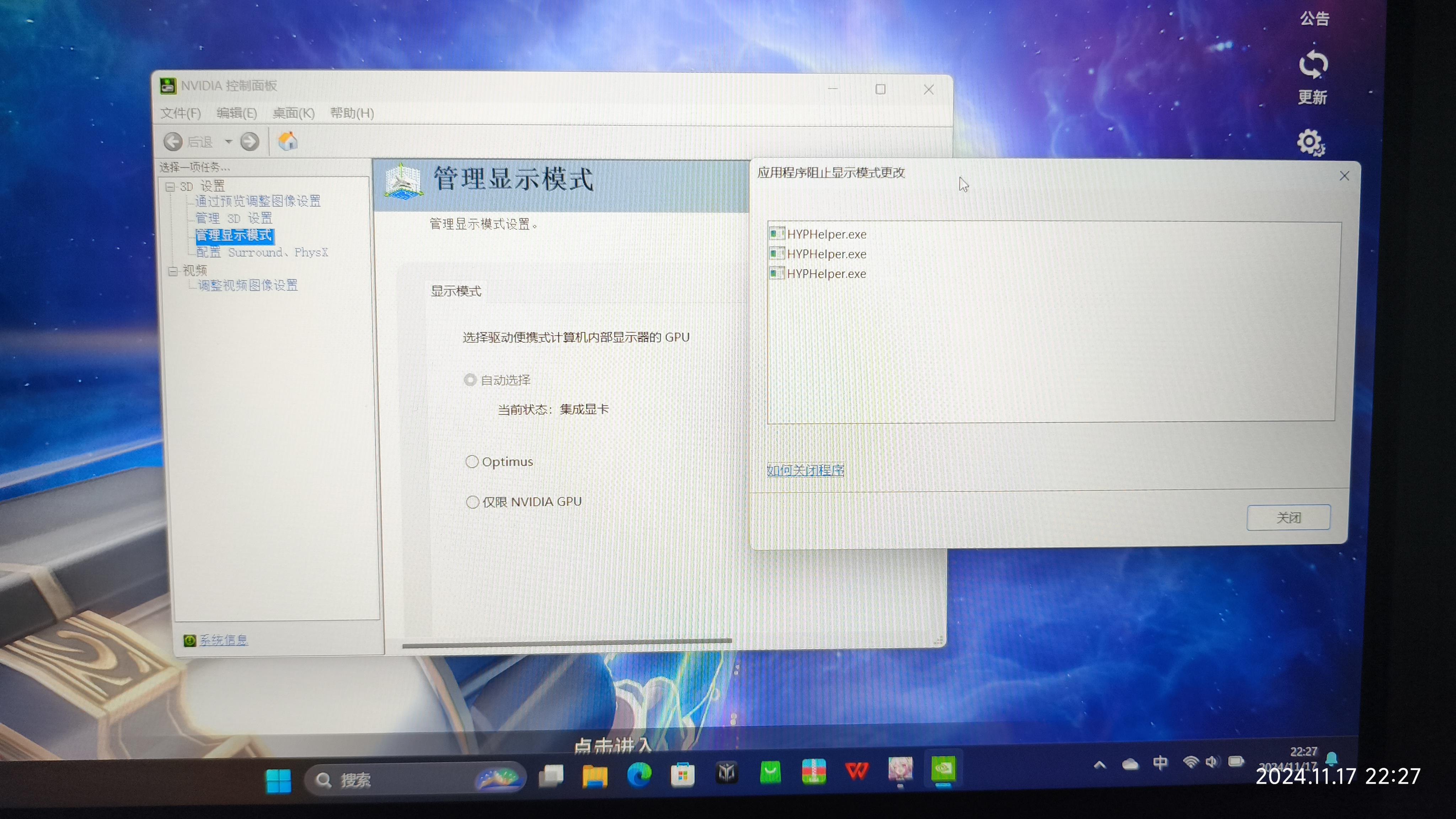Click the taskbar 搜索 search box
Screen dimensions: 1456x819
click(x=416, y=780)
